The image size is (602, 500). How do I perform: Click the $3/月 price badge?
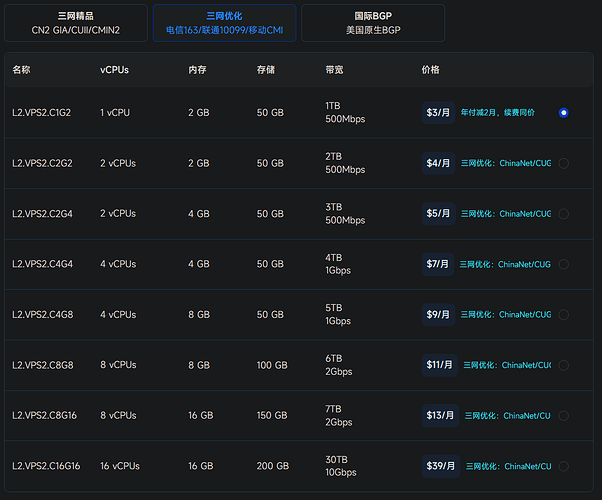click(x=438, y=113)
